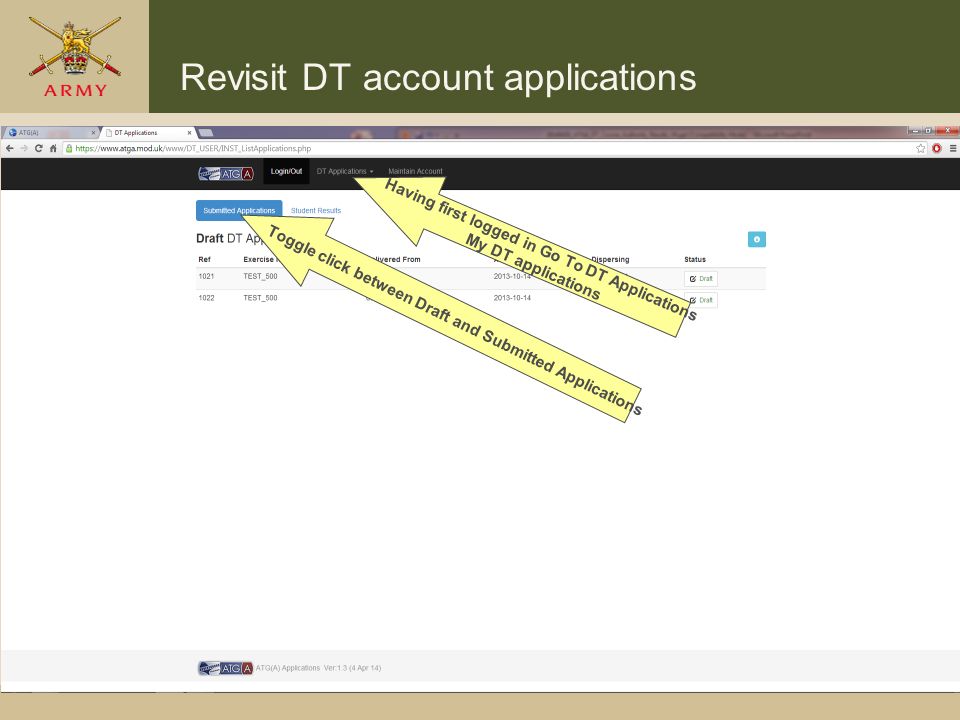This screenshot has width=960, height=720.
Task: Open Maintain Account in the navbar
Action: [415, 171]
